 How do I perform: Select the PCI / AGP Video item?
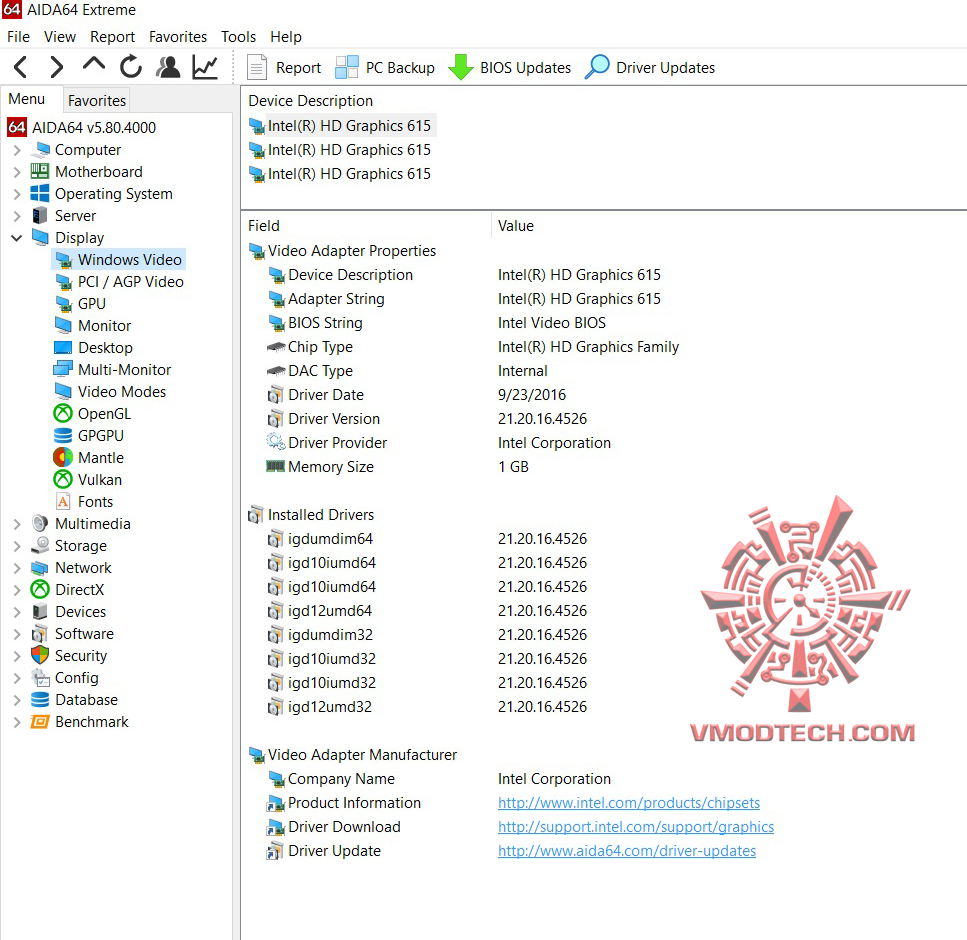pos(119,282)
